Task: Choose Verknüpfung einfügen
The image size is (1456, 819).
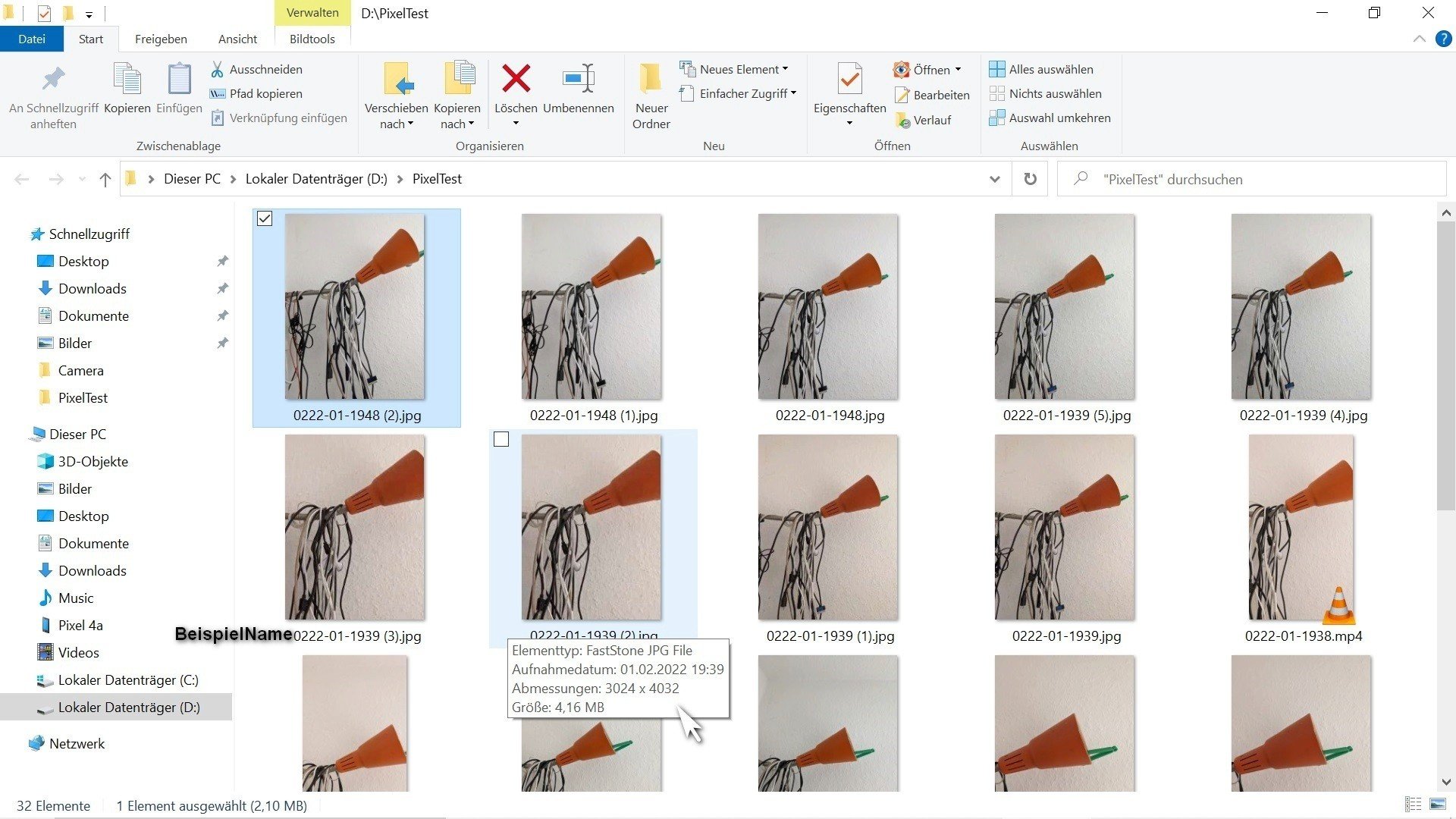Action: click(x=279, y=118)
